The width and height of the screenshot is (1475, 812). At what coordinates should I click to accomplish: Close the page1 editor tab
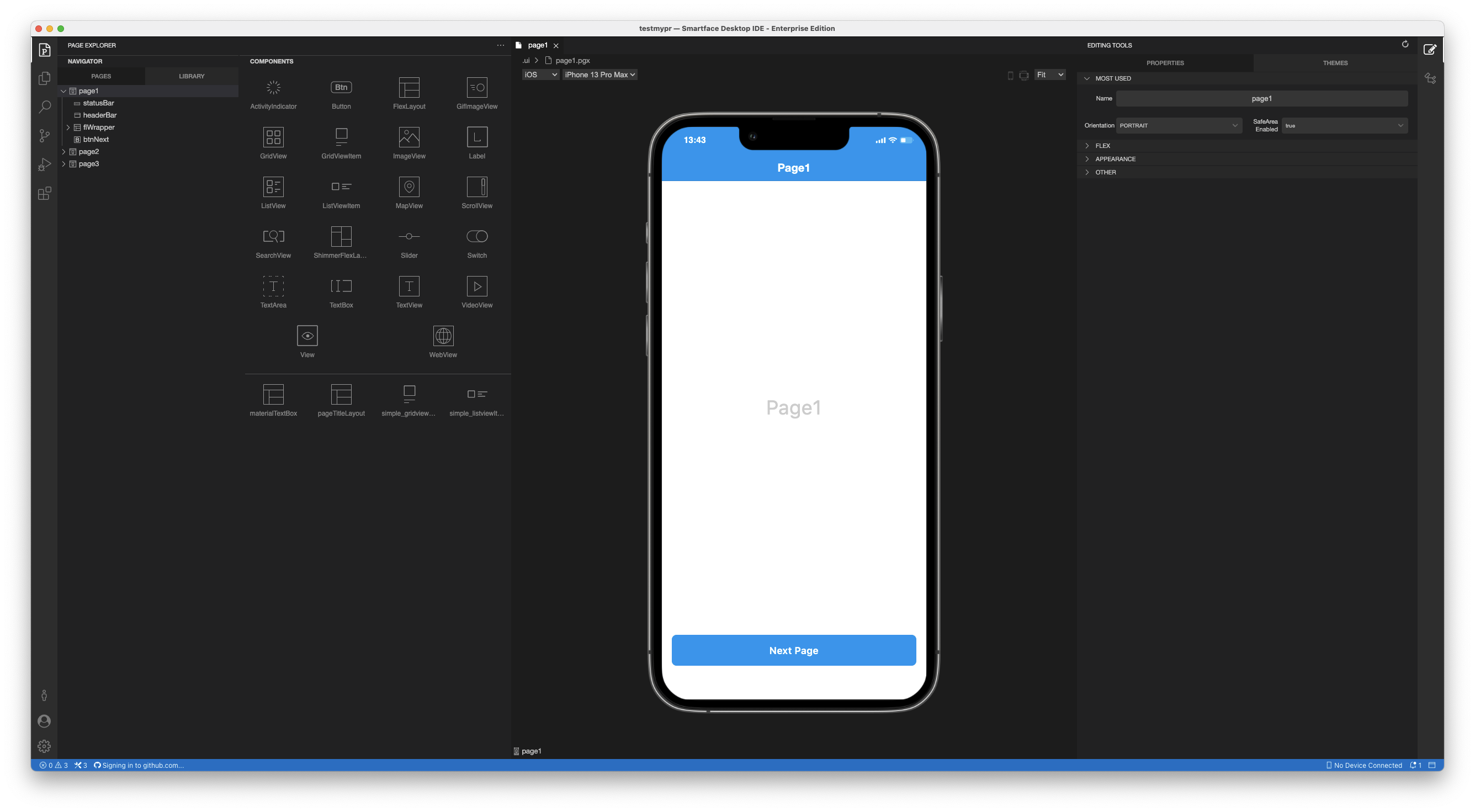(556, 45)
